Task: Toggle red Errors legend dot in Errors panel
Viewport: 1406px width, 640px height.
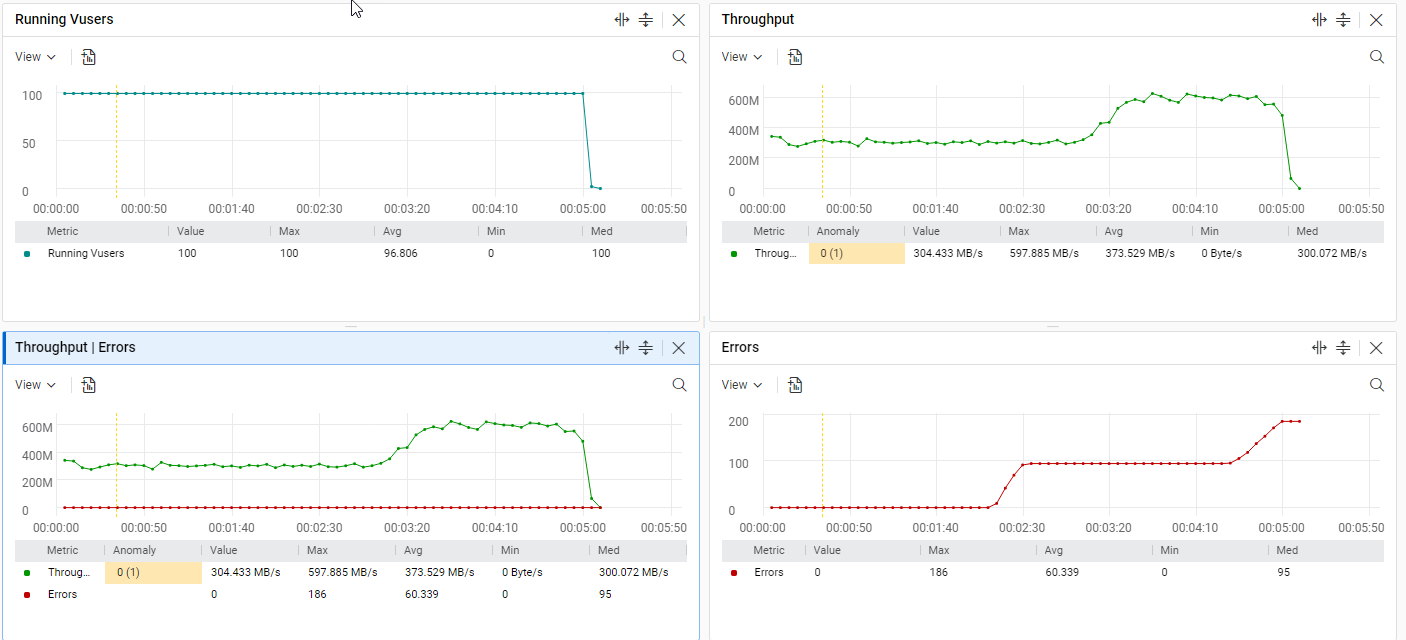Action: (734, 573)
